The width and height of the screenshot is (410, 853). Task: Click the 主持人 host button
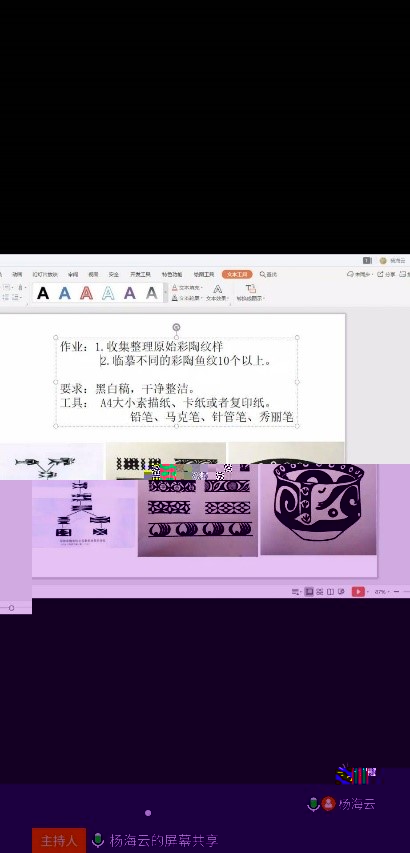(59, 840)
